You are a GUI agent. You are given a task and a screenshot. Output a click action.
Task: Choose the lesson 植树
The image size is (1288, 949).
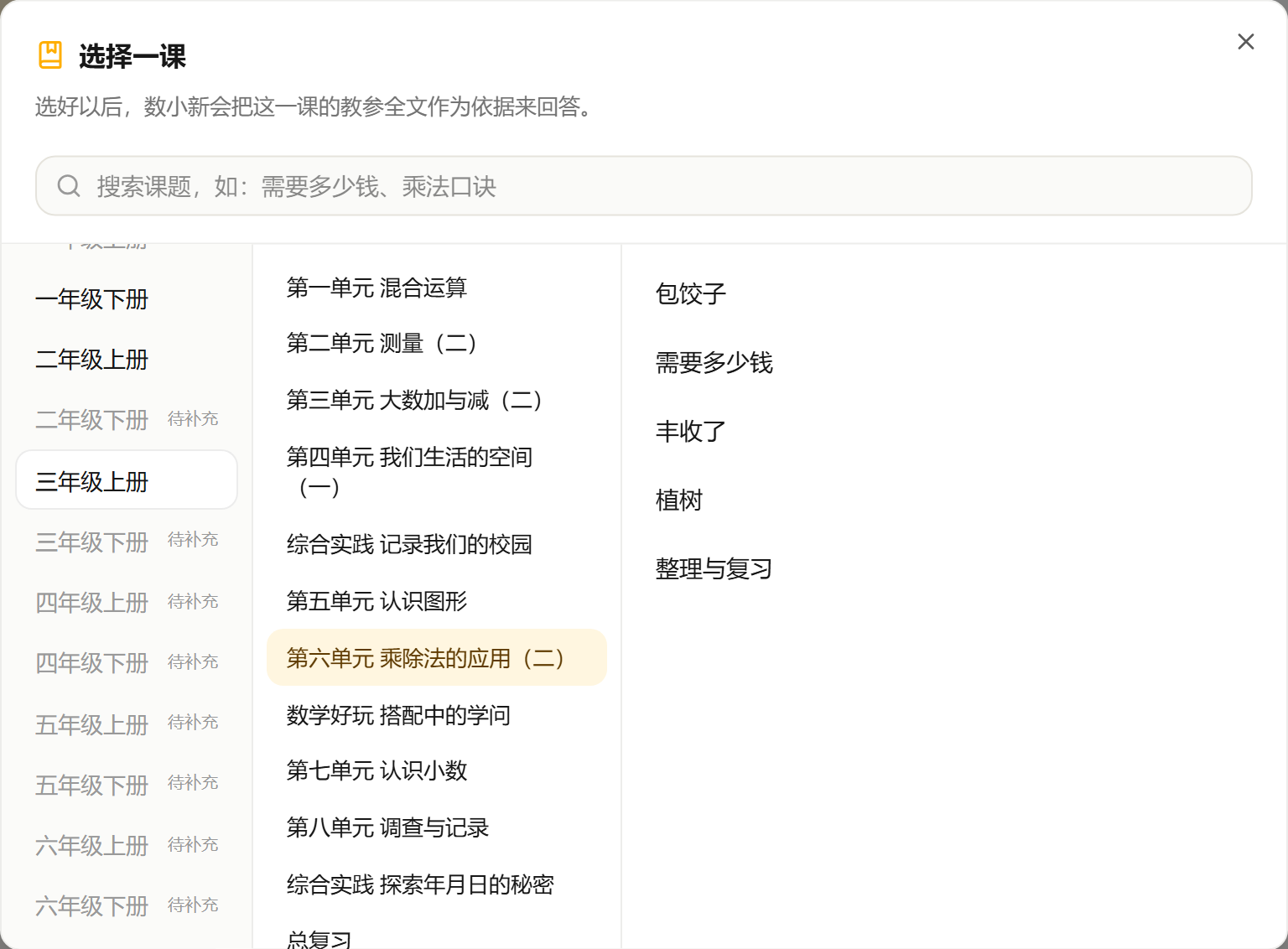(954, 500)
